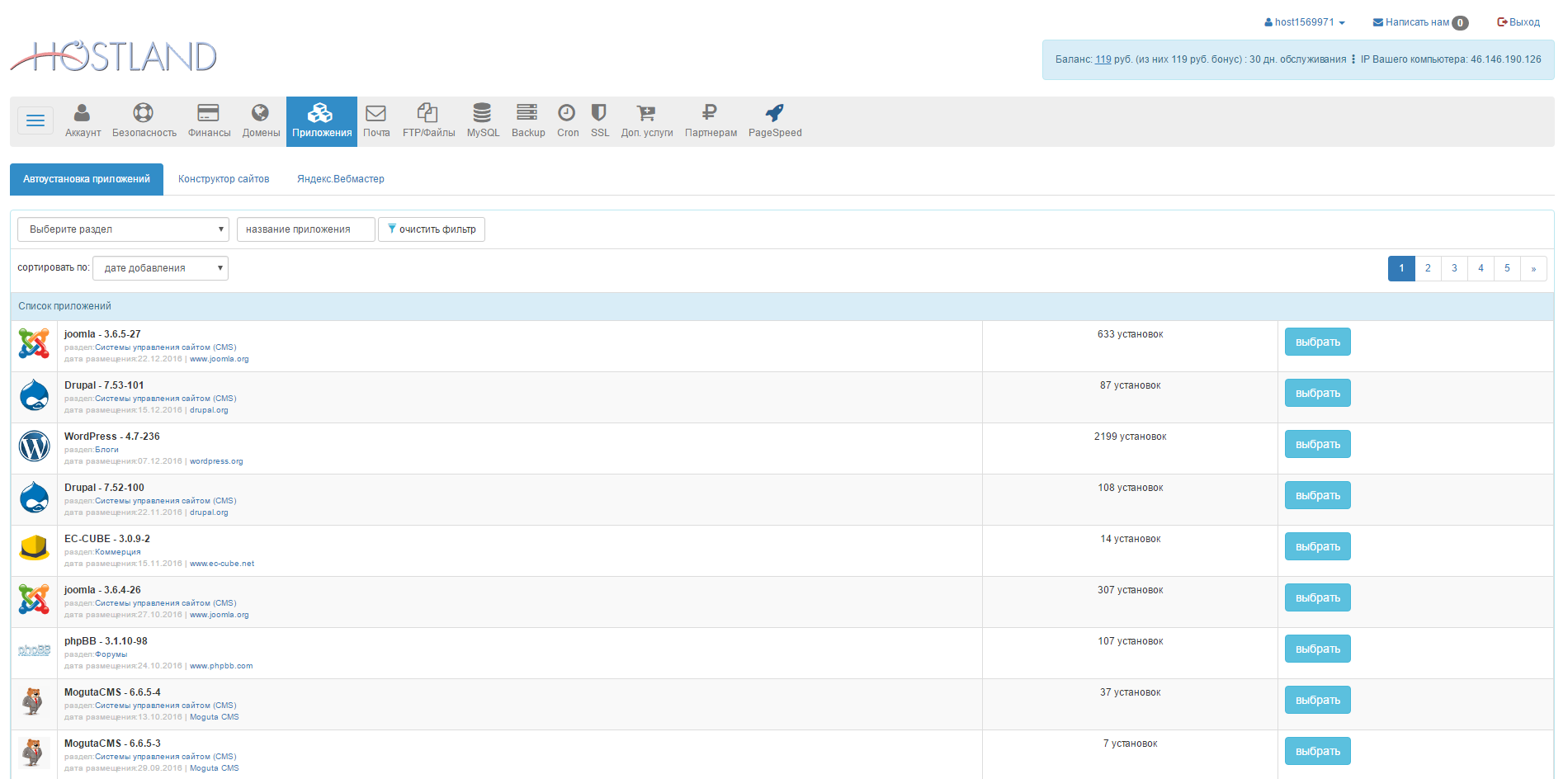1568x779 pixels.
Task: Go to page 3 in pagination
Action: (x=1454, y=268)
